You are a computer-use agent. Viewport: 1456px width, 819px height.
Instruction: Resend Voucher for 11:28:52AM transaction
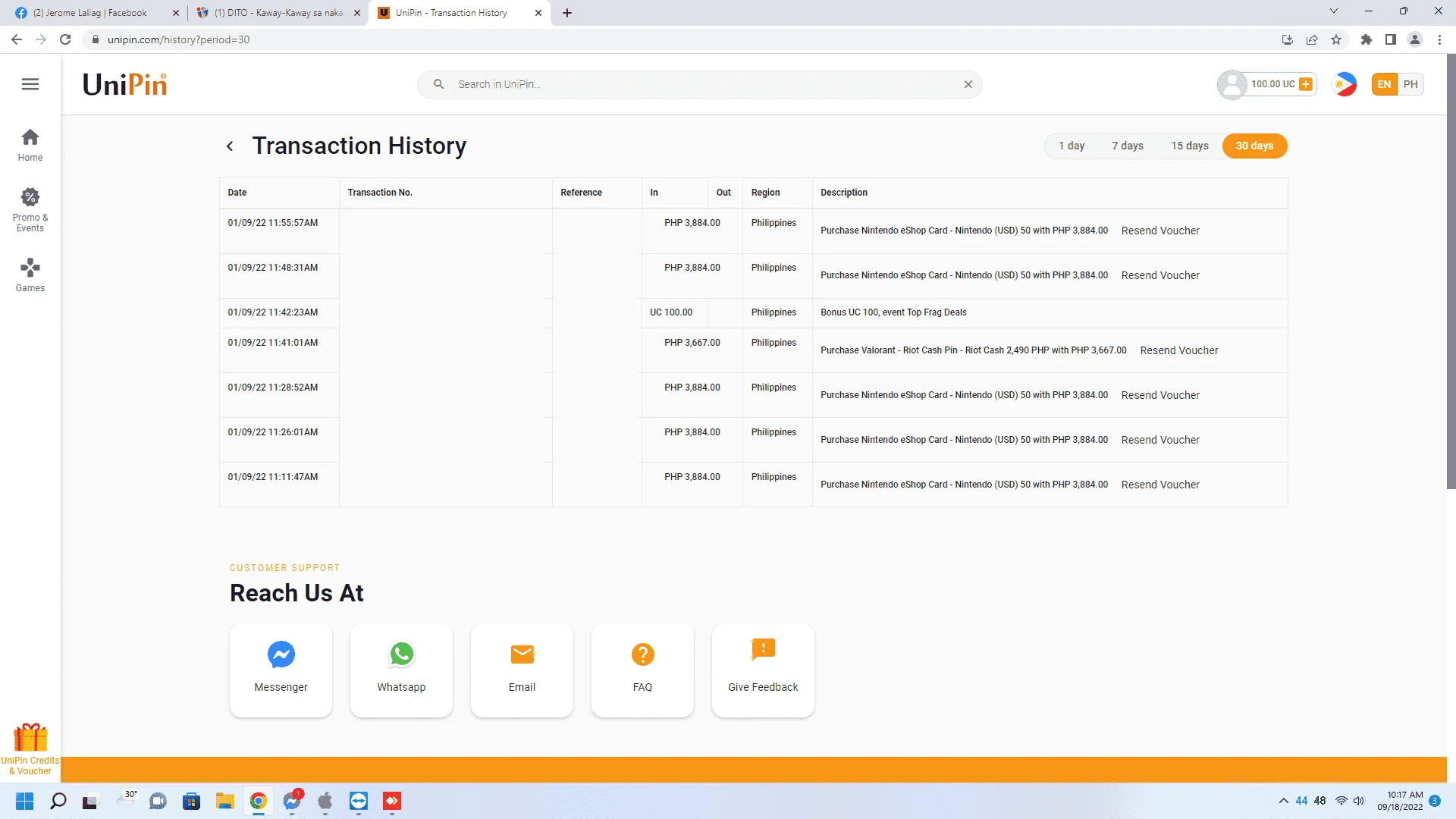(1160, 395)
